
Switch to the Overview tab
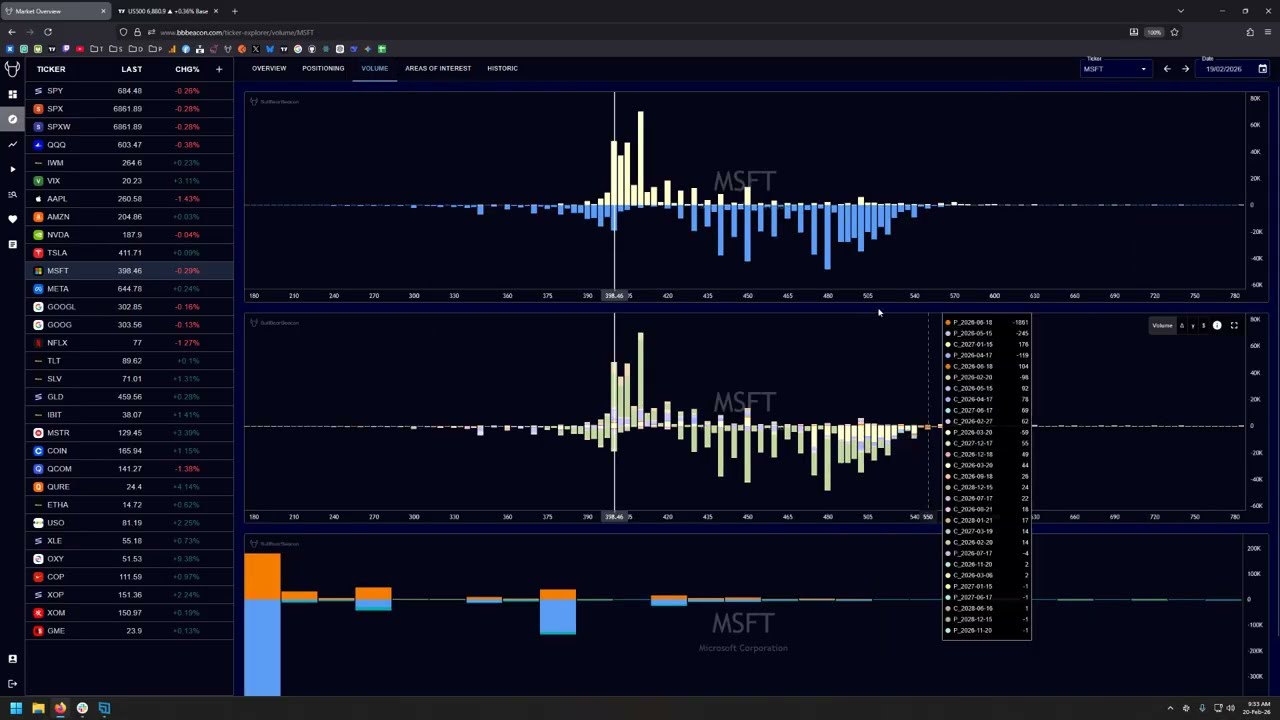point(269,68)
